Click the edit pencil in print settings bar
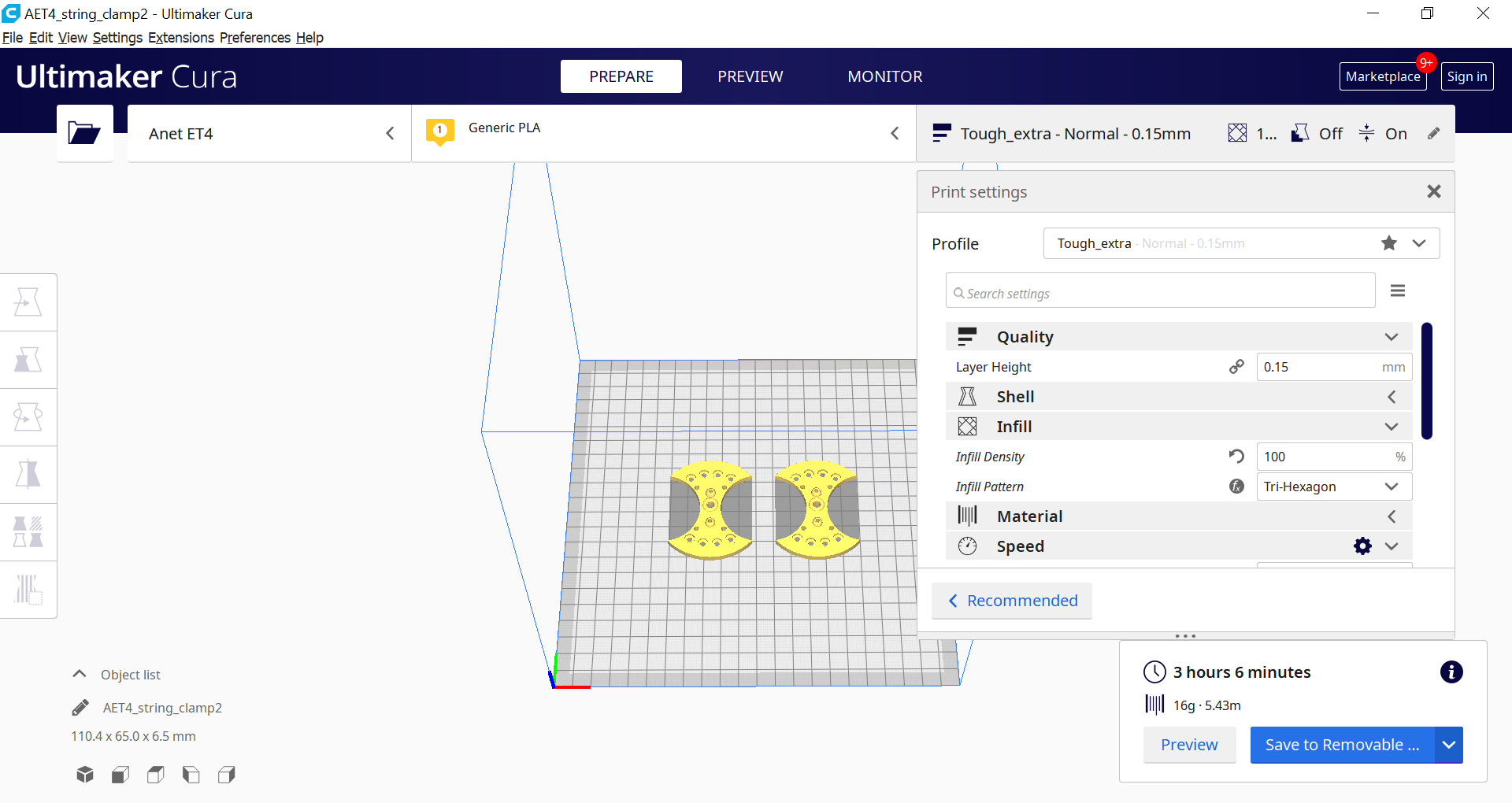1512x803 pixels. (x=1434, y=134)
